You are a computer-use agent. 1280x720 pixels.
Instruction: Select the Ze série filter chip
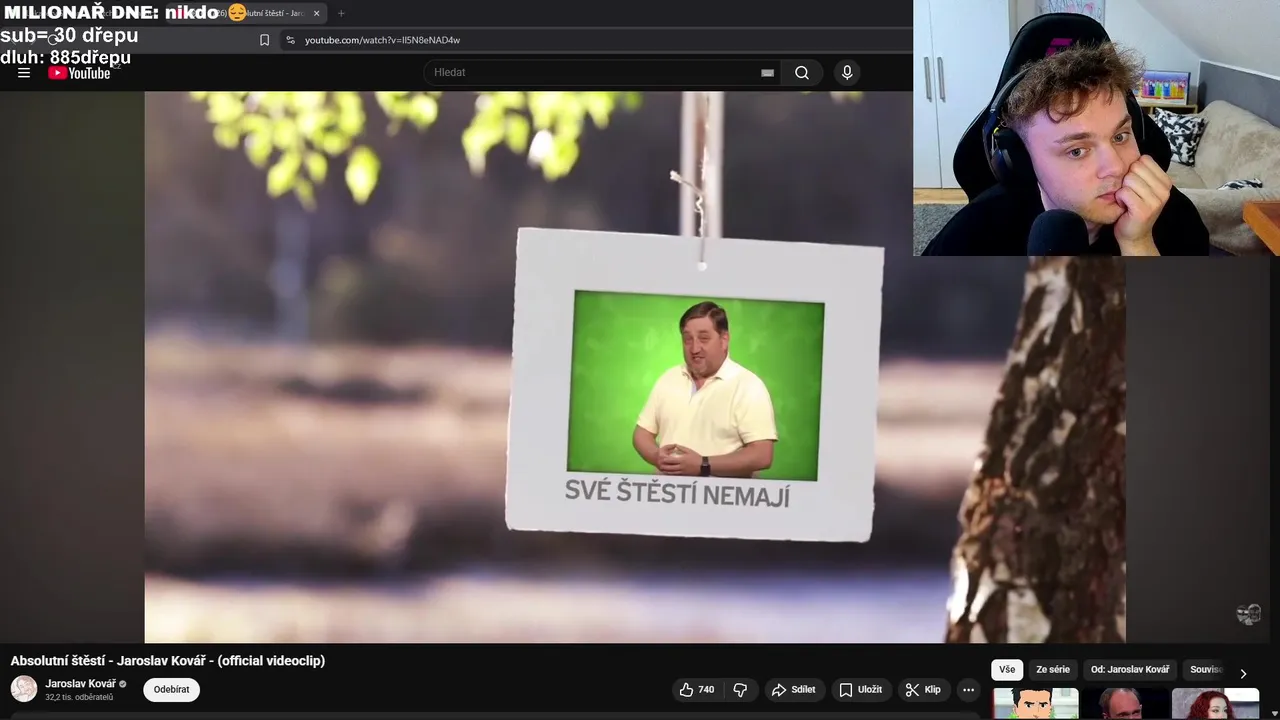coord(1053,669)
